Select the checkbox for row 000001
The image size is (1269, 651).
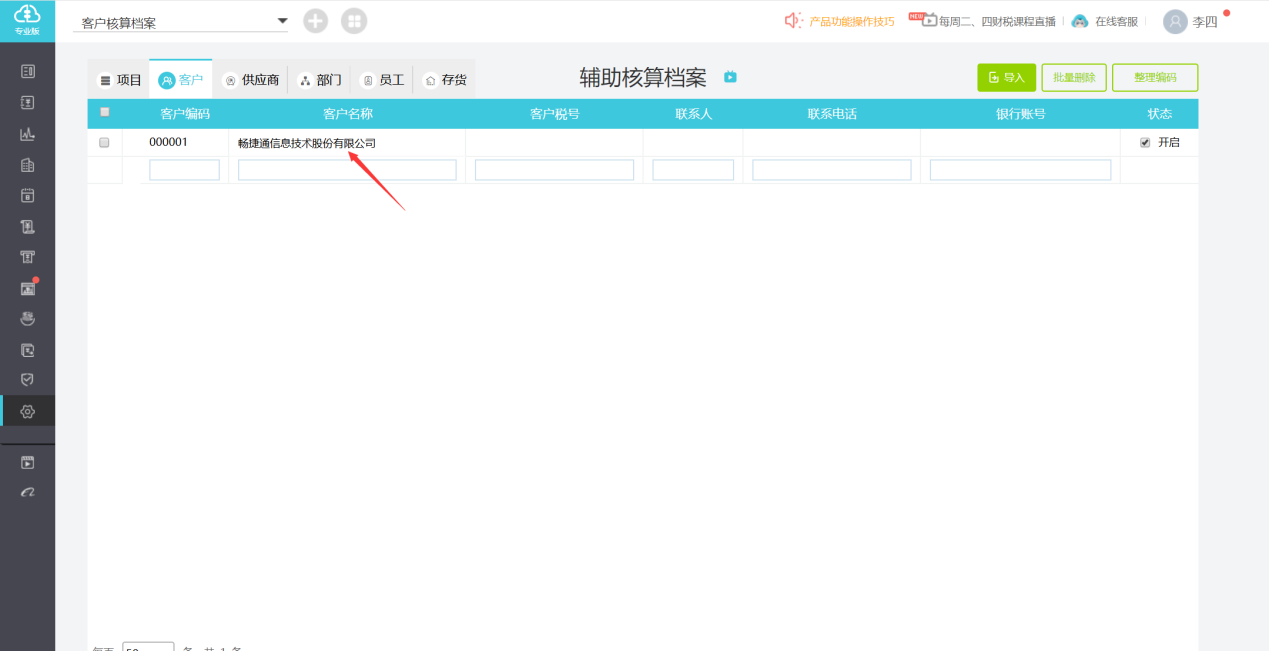coord(104,143)
